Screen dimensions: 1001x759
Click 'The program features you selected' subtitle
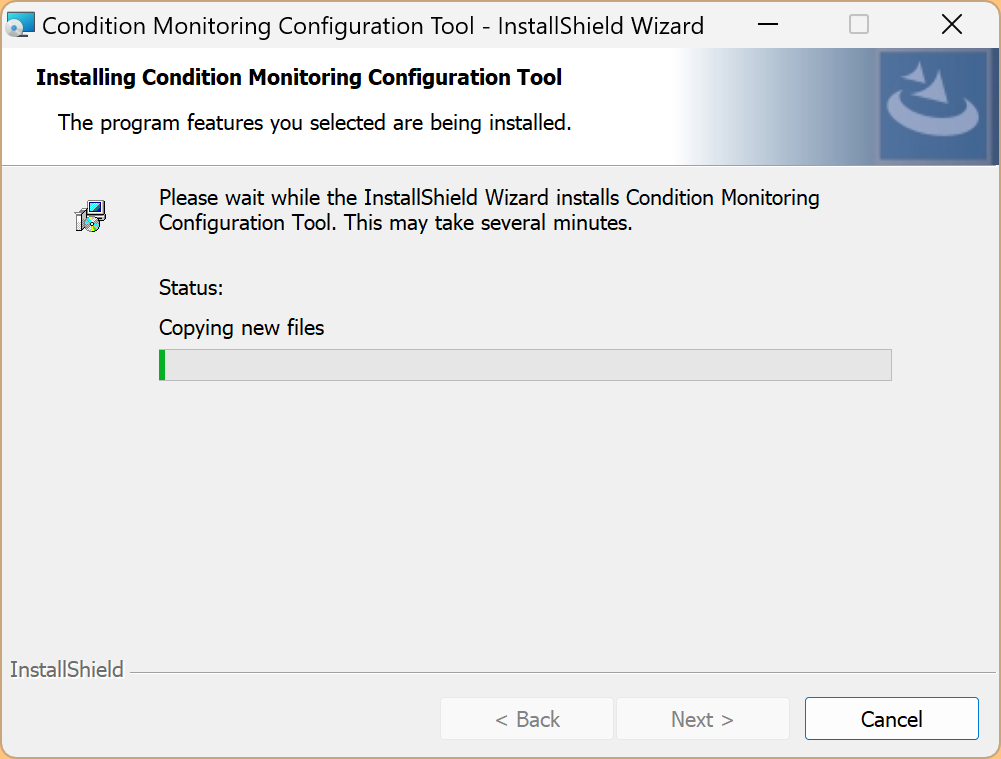pos(314,123)
